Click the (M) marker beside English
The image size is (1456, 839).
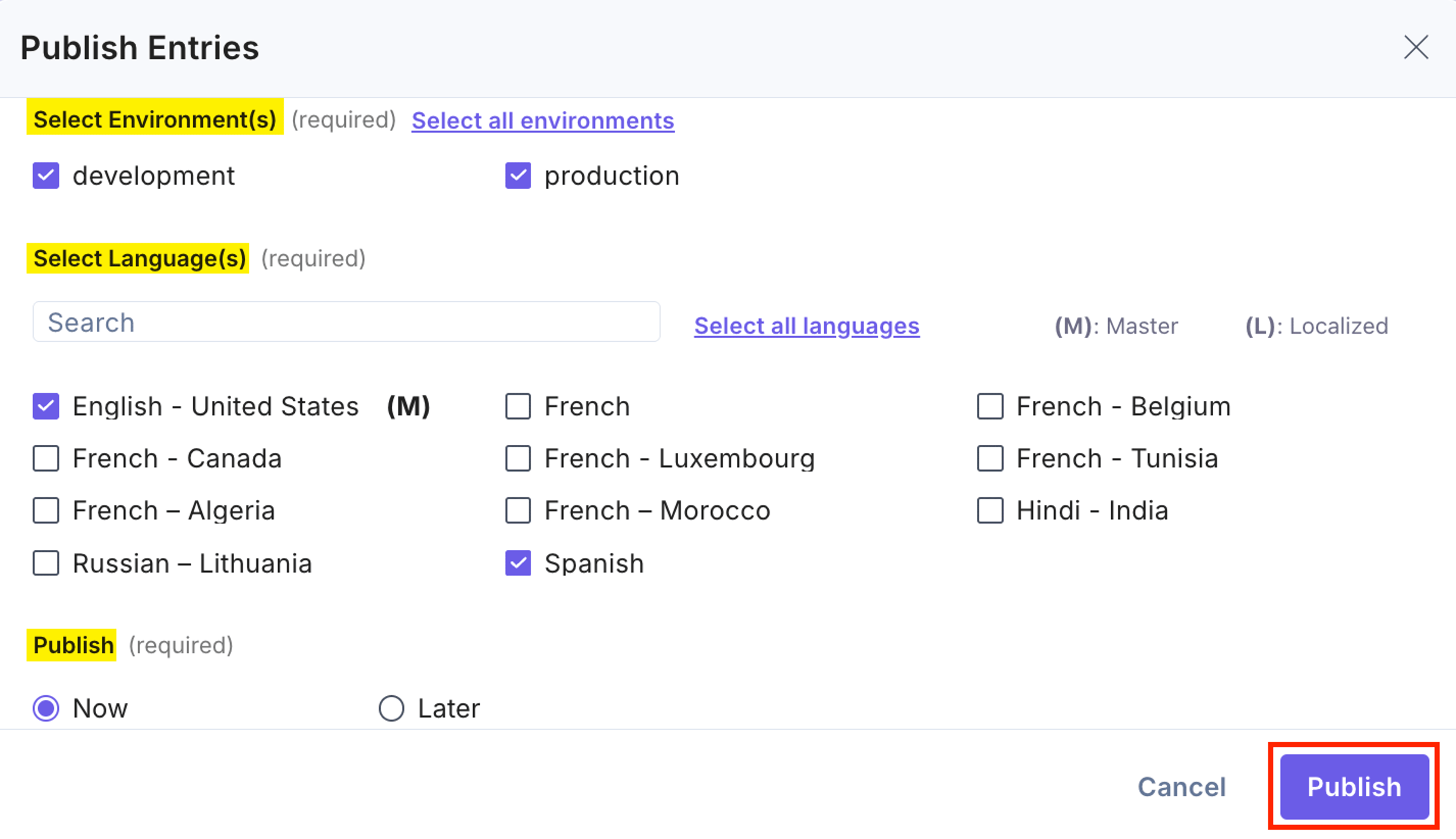tap(408, 406)
